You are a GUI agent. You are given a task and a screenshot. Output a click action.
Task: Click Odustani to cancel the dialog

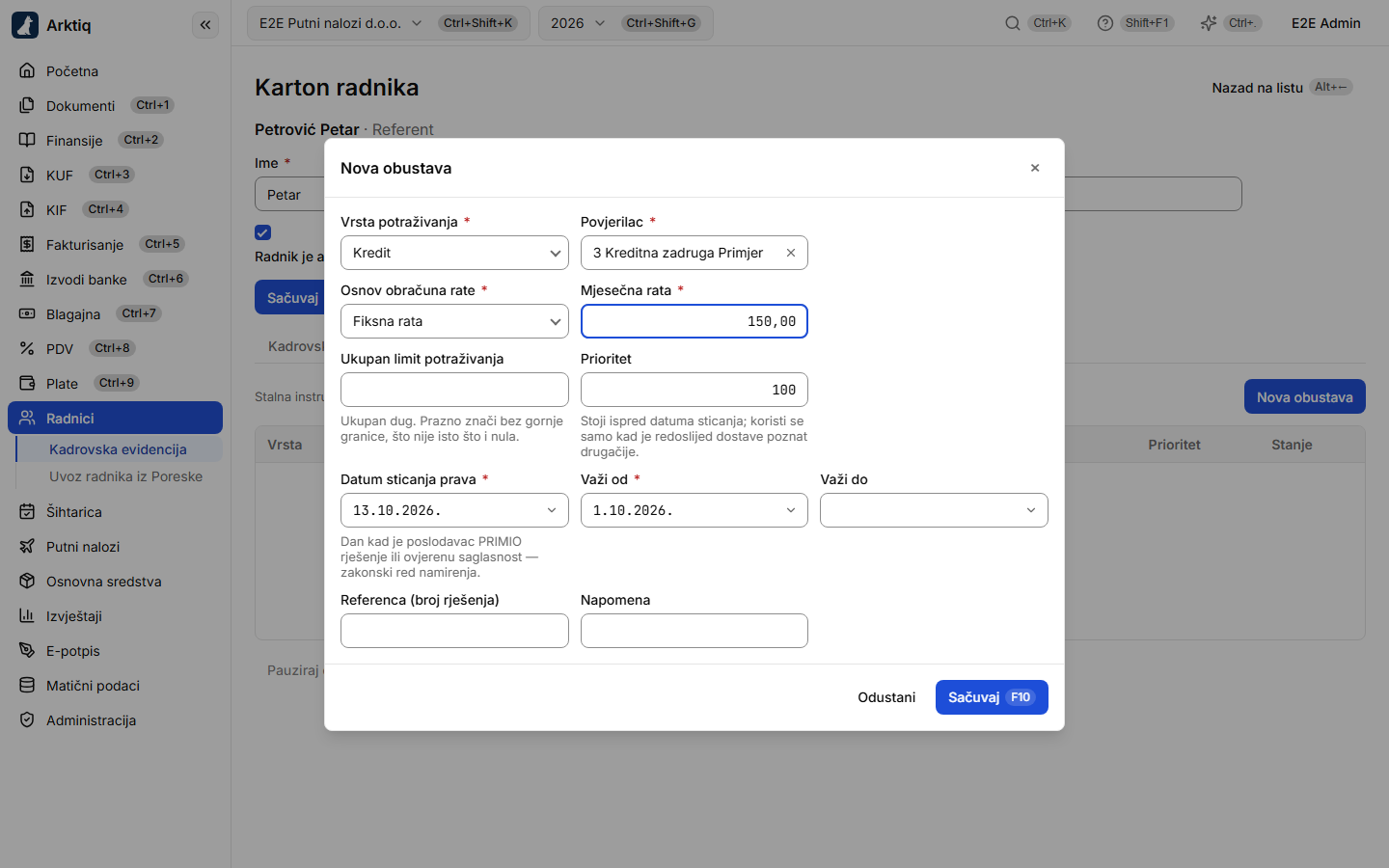tap(886, 697)
